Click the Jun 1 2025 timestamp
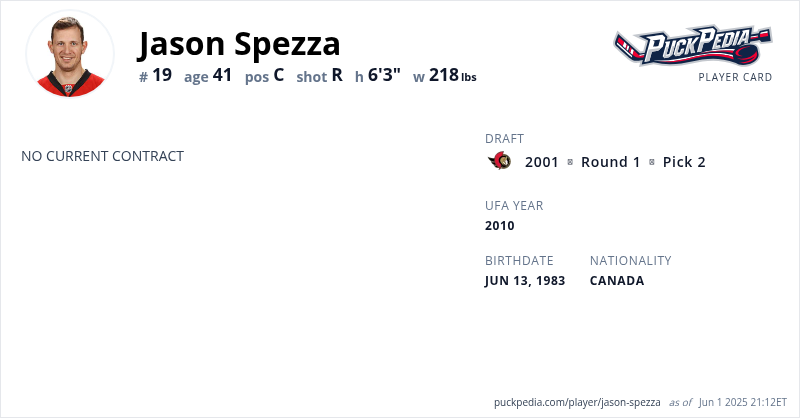The image size is (800, 418). click(742, 402)
